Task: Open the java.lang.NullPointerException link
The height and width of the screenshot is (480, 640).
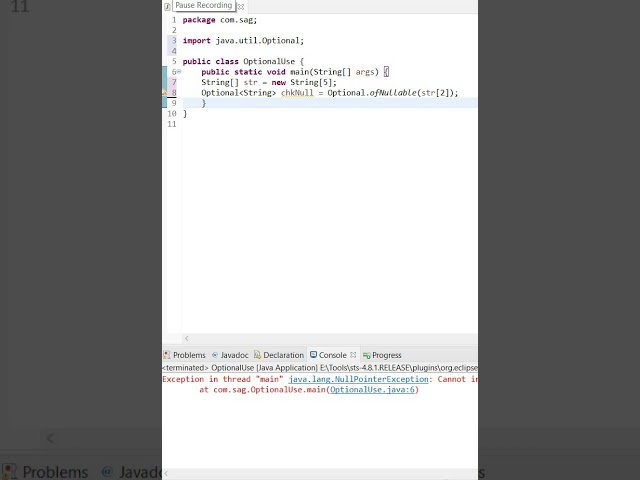Action: click(x=358, y=379)
